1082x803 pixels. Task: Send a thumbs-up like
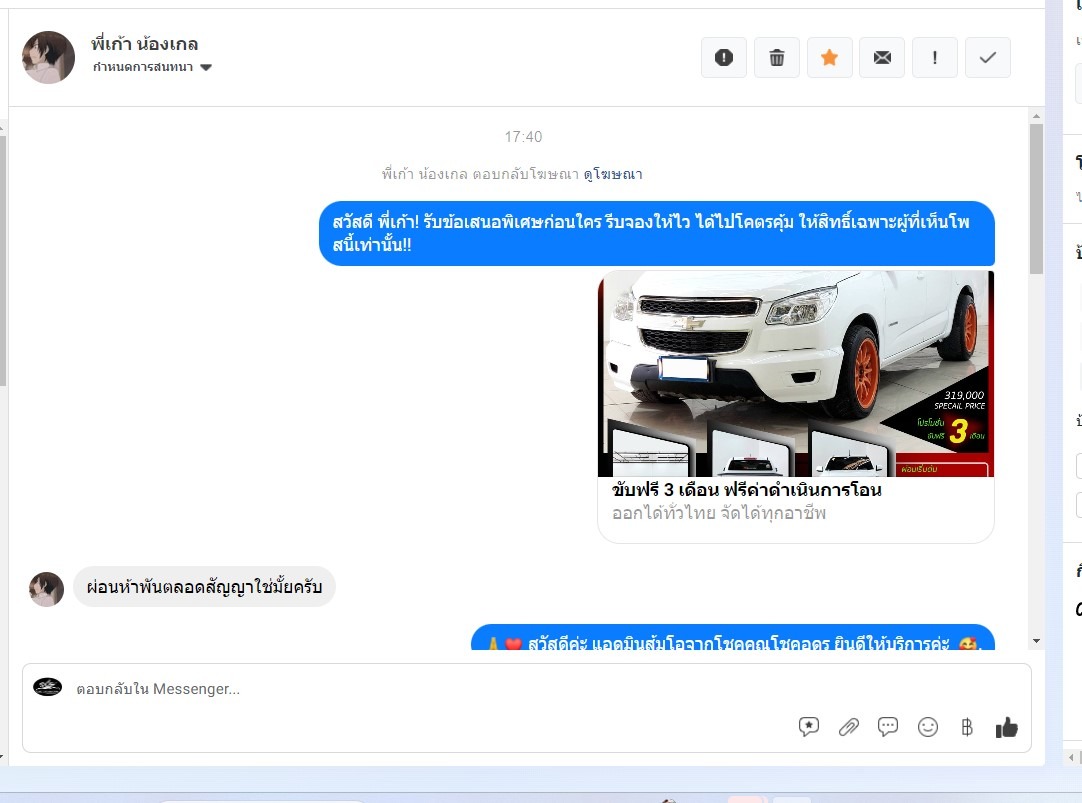pyautogui.click(x=1006, y=727)
